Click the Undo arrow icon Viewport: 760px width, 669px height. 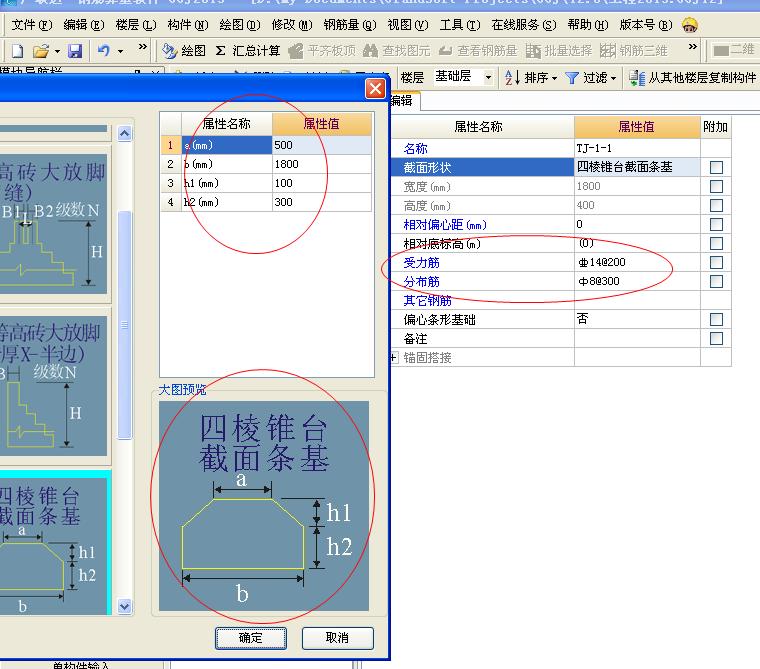click(104, 50)
